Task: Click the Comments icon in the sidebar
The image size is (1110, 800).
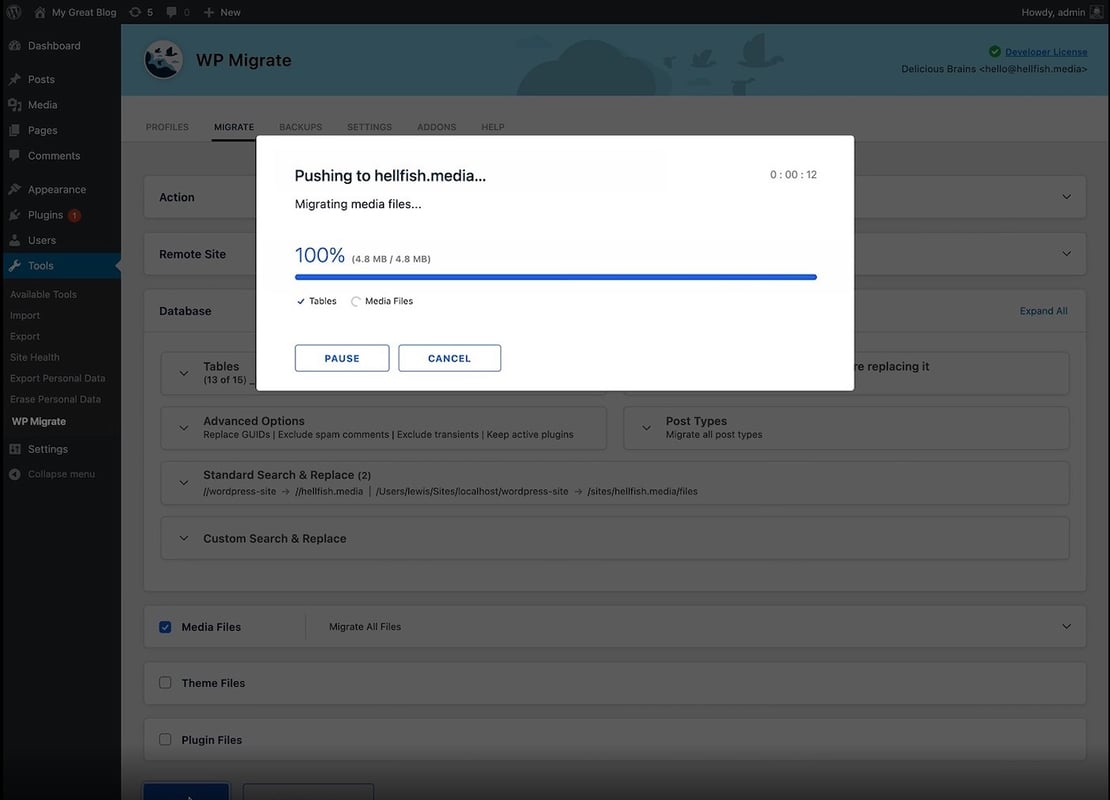Action: (x=14, y=155)
